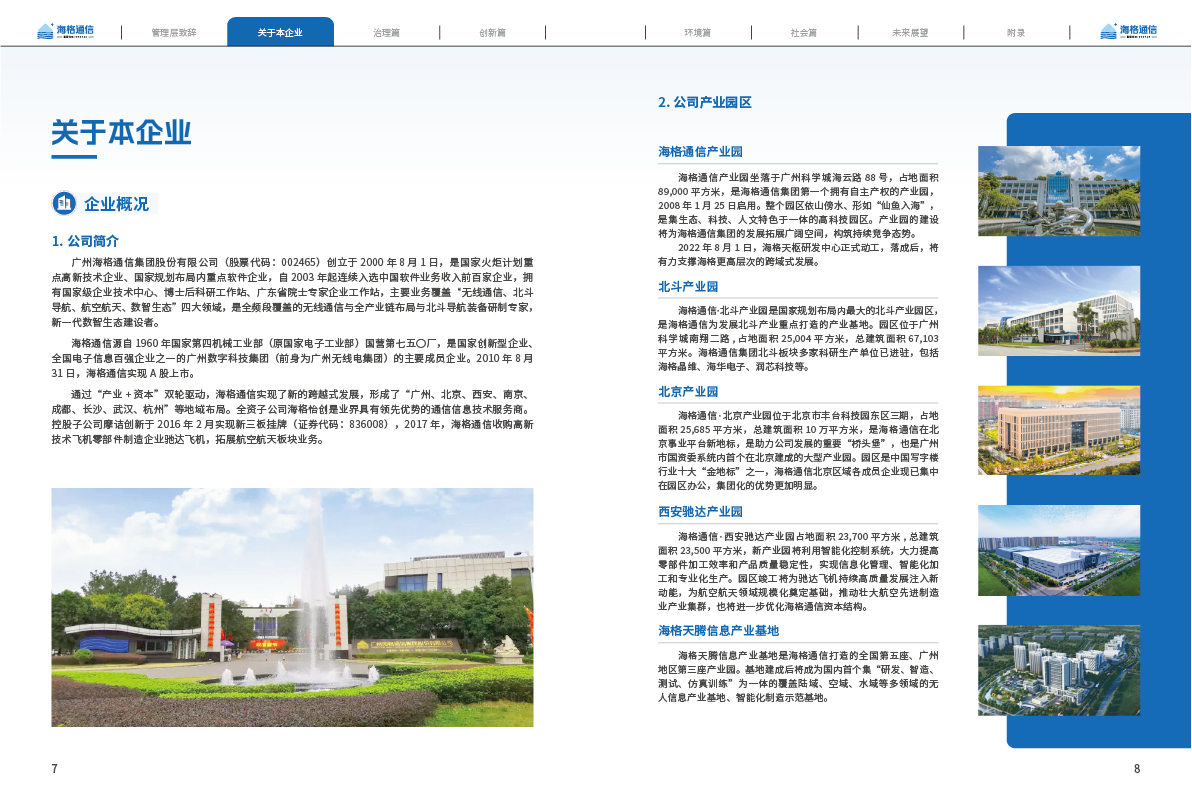
Task: Open the 社会篇 navigation tab
Action: (x=803, y=32)
